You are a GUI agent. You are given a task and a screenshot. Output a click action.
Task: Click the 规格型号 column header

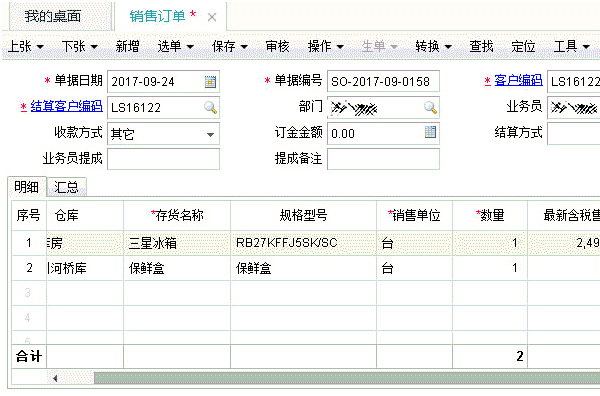coord(303,215)
